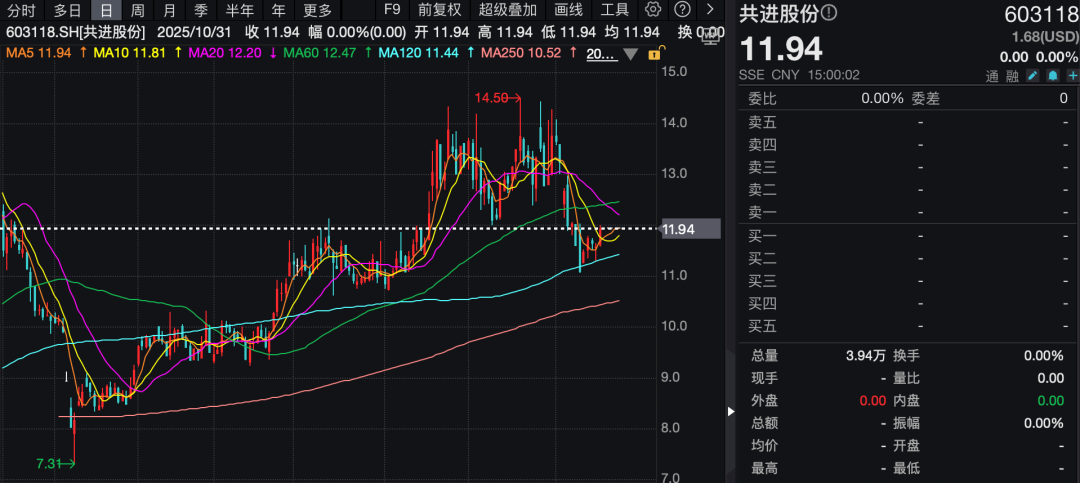Image resolution: width=1080 pixels, height=483 pixels.
Task: Click the 融 margin trading tag
Action: point(1012,77)
